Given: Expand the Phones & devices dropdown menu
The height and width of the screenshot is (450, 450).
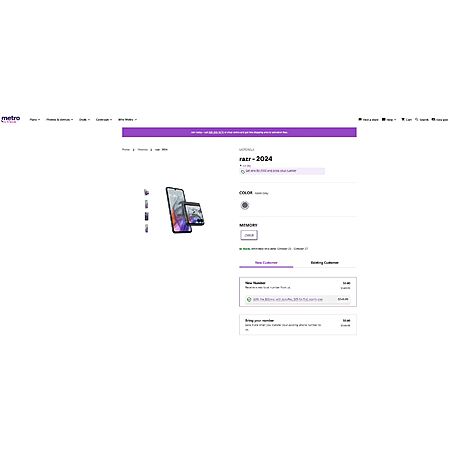Looking at the screenshot, I should pos(59,119).
